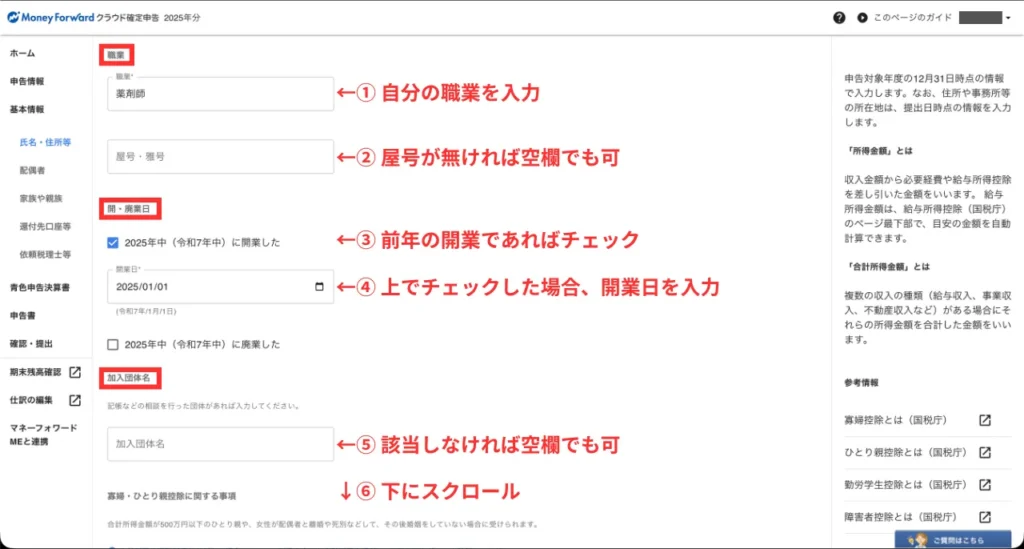Viewport: 1024px width, 549px height.
Task: Click the 加入団体名 input field
Action: coord(220,444)
